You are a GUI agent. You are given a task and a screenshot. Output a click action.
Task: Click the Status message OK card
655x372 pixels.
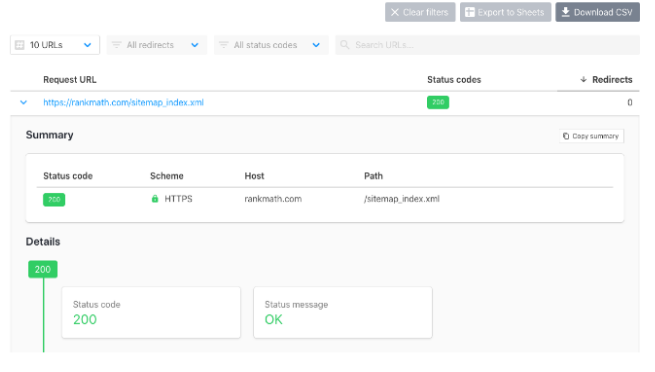click(343, 312)
